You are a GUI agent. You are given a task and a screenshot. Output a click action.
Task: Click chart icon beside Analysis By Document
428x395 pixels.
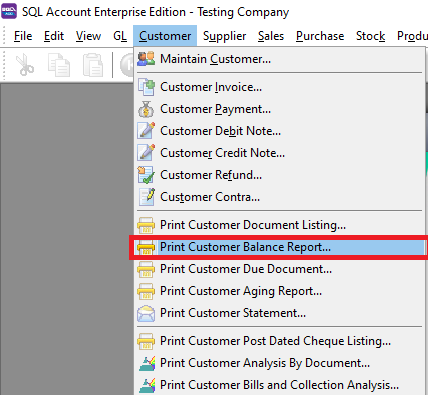pos(147,363)
